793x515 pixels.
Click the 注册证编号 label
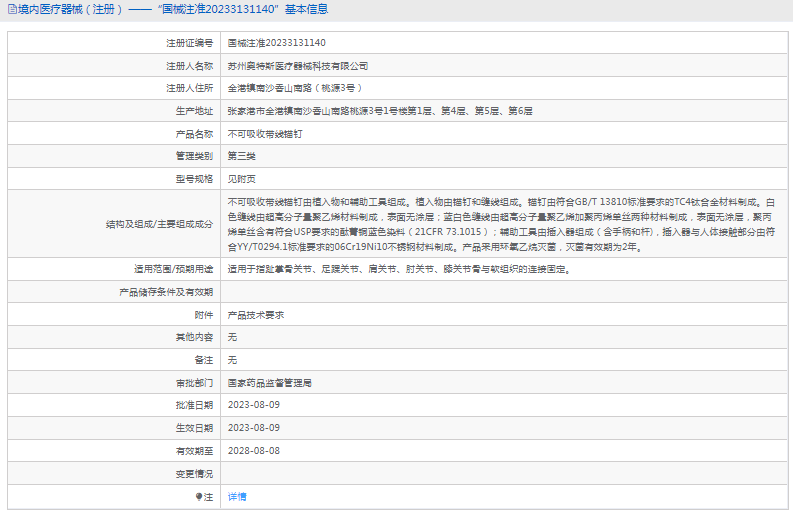click(190, 43)
